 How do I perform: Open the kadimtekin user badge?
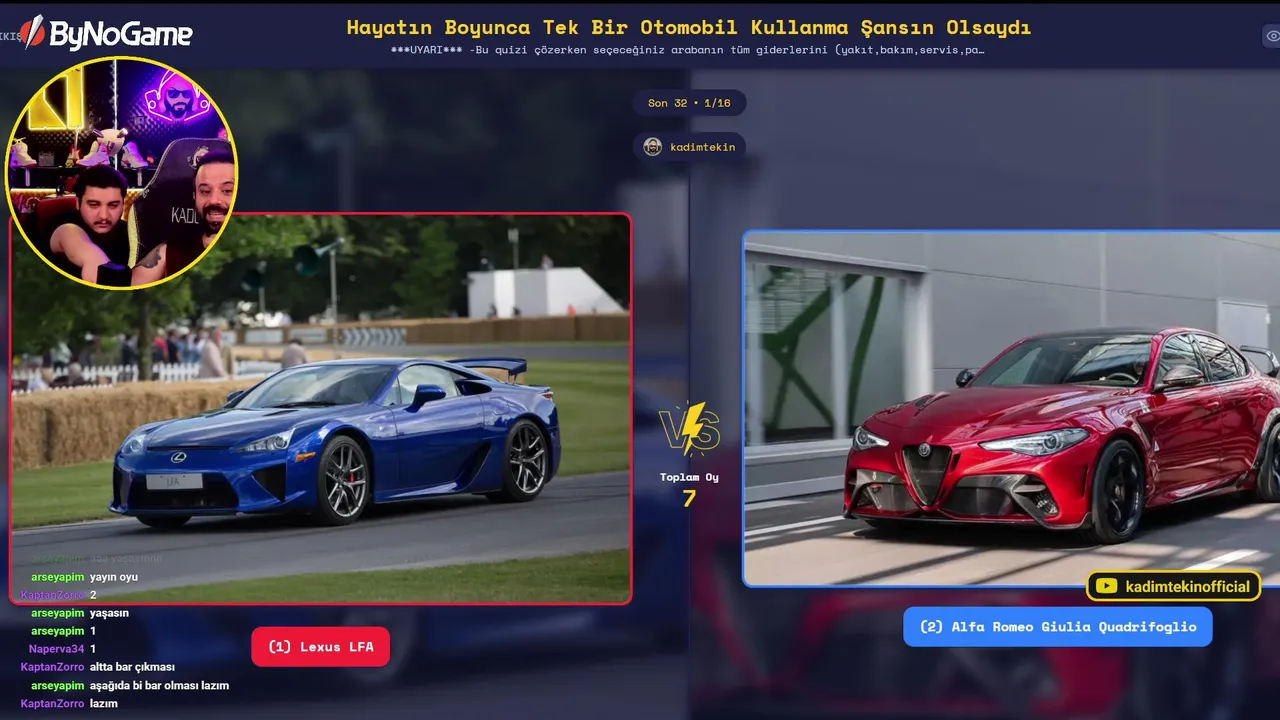click(689, 147)
